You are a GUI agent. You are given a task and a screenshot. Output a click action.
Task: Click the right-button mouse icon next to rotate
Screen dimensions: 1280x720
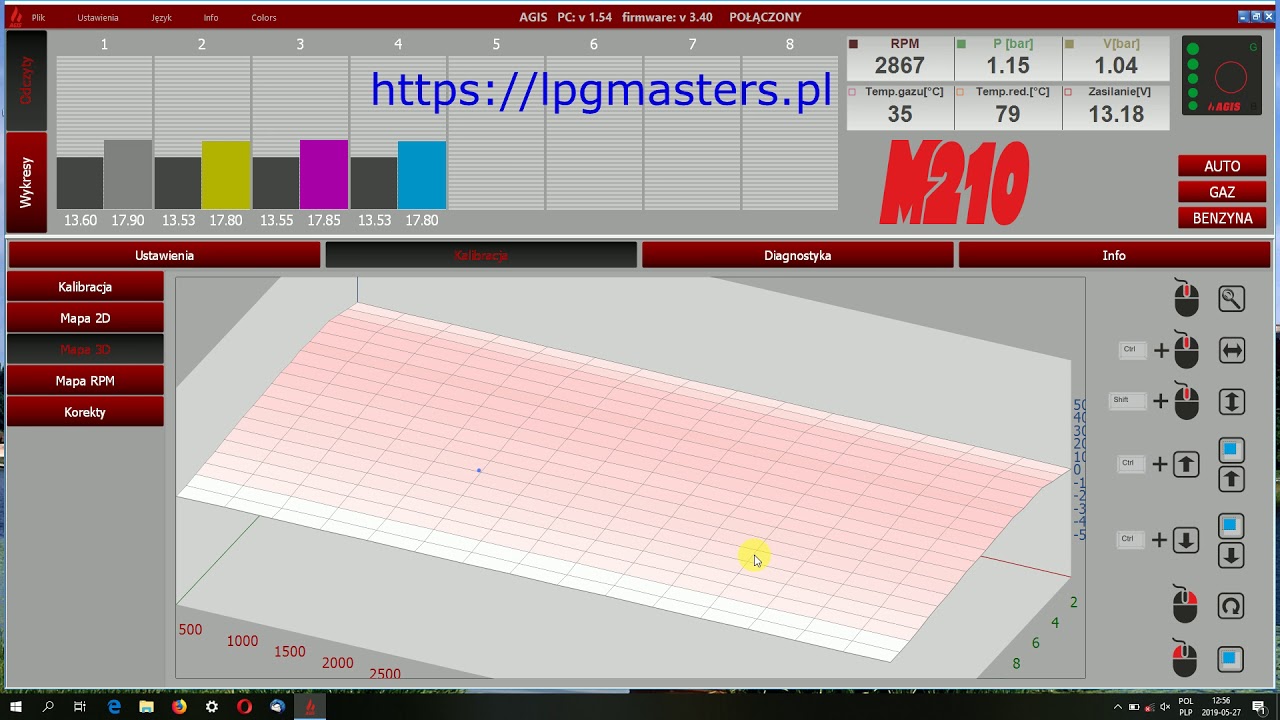tap(1185, 606)
